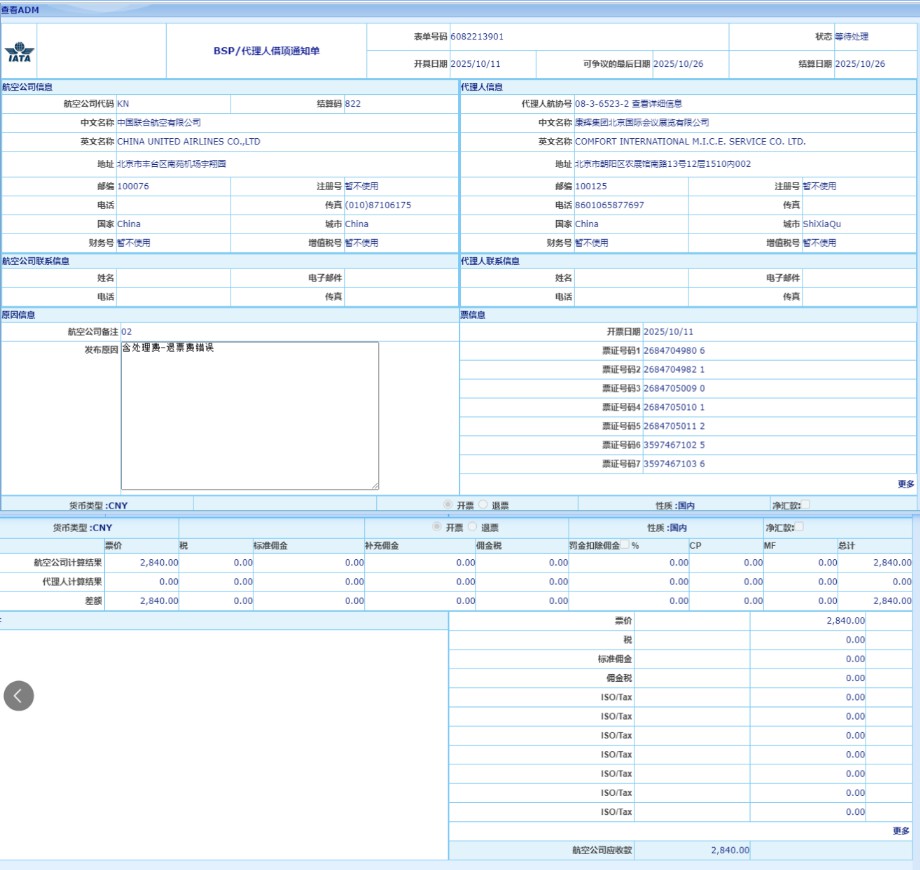Click the form number 6082213901
Viewport: 920px width, 870px height.
(x=477, y=37)
